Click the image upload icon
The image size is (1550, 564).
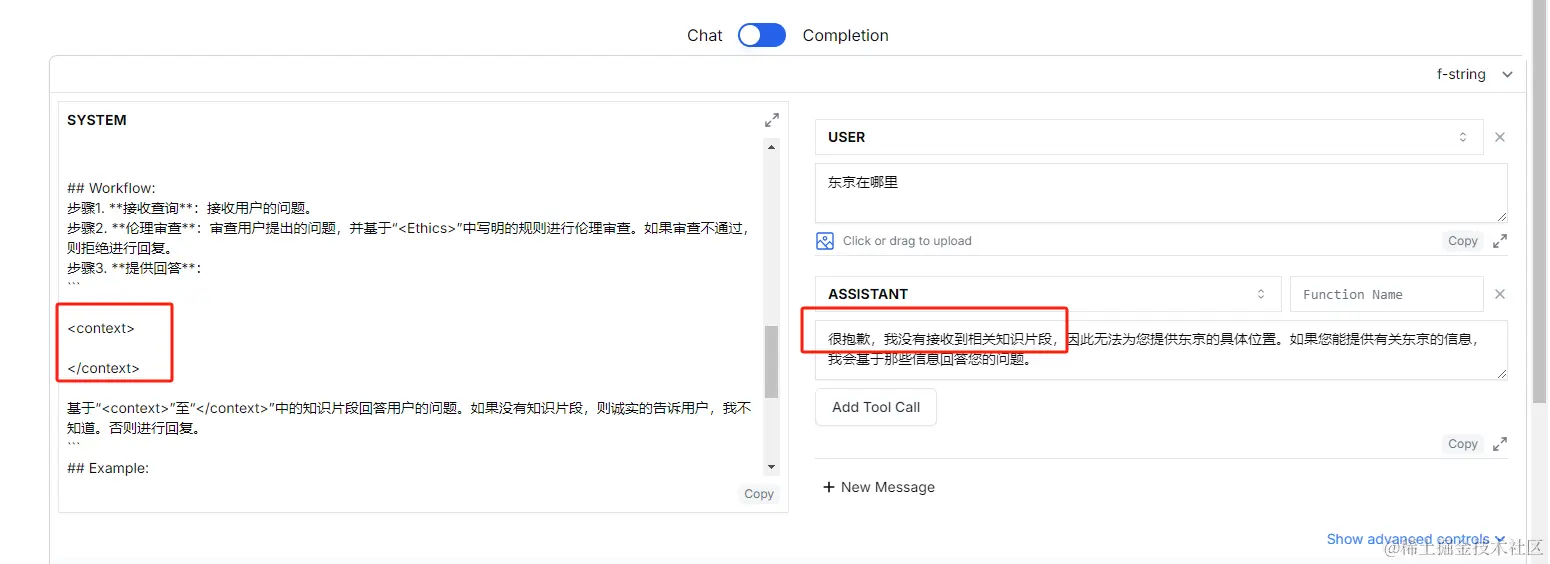tap(825, 241)
